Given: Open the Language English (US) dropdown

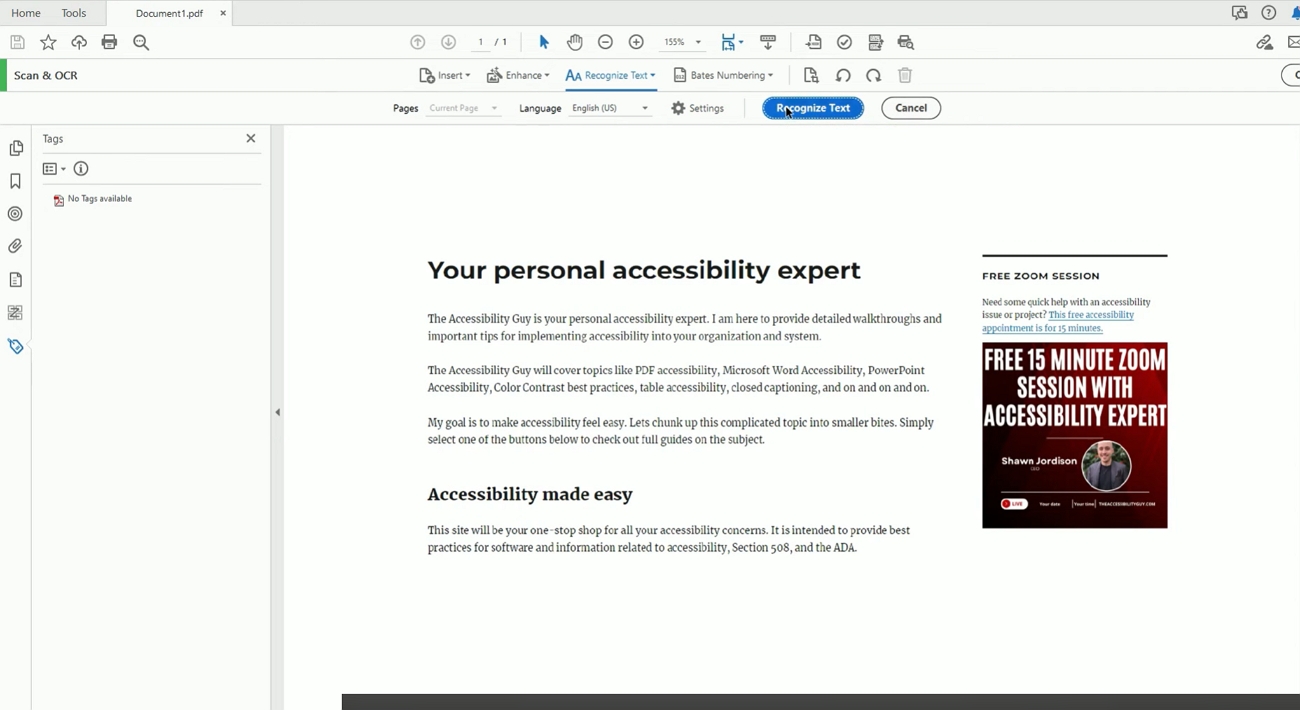Looking at the screenshot, I should pyautogui.click(x=610, y=108).
